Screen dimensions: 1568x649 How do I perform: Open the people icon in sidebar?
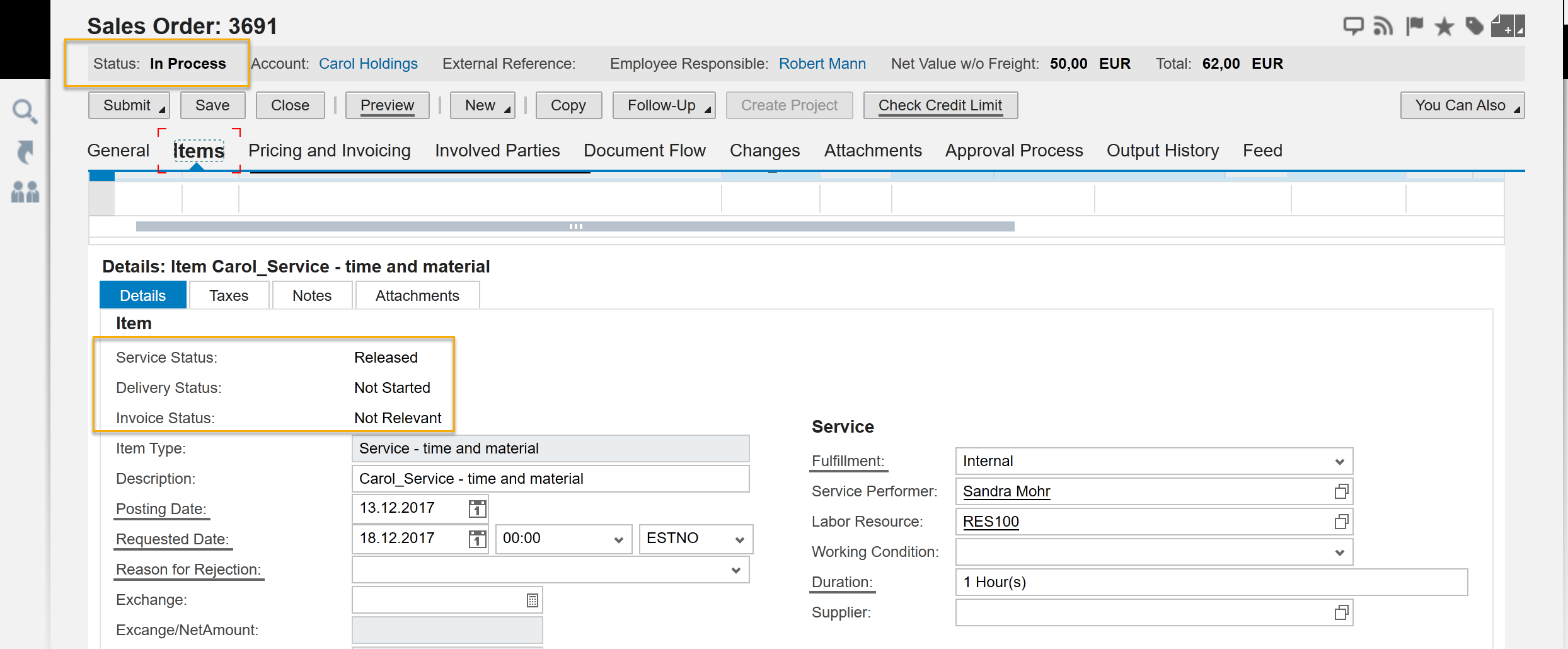pos(25,192)
